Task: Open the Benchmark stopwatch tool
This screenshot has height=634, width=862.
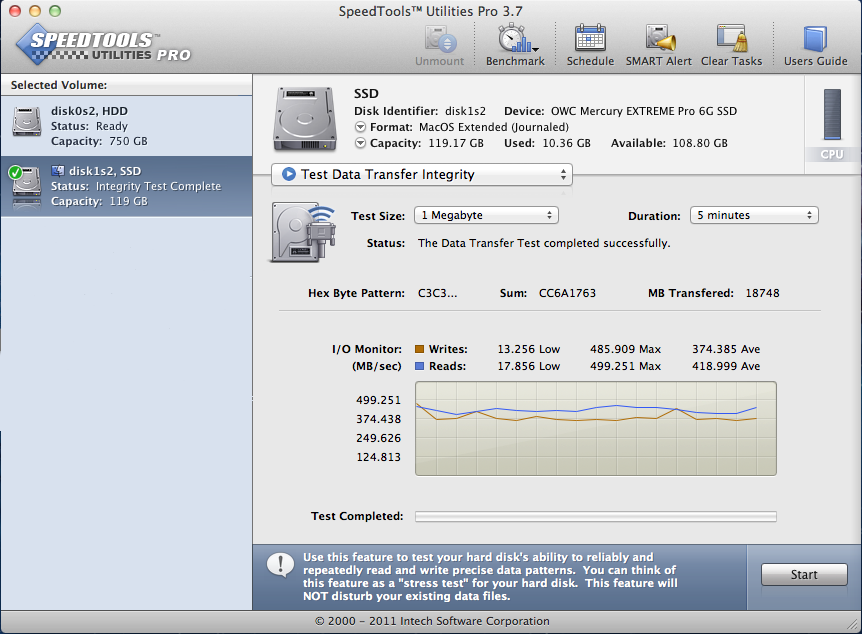Action: pyautogui.click(x=516, y=38)
